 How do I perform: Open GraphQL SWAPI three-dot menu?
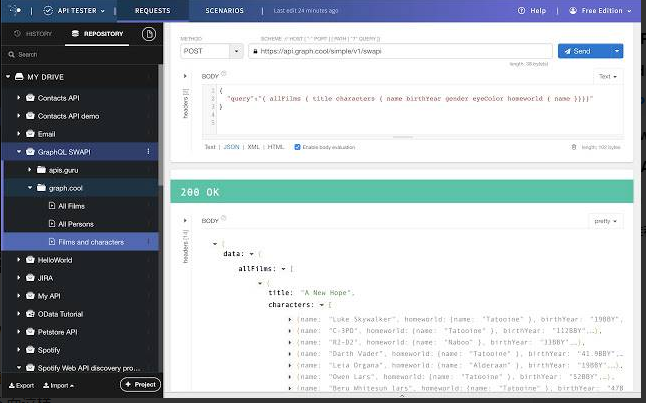(148, 152)
